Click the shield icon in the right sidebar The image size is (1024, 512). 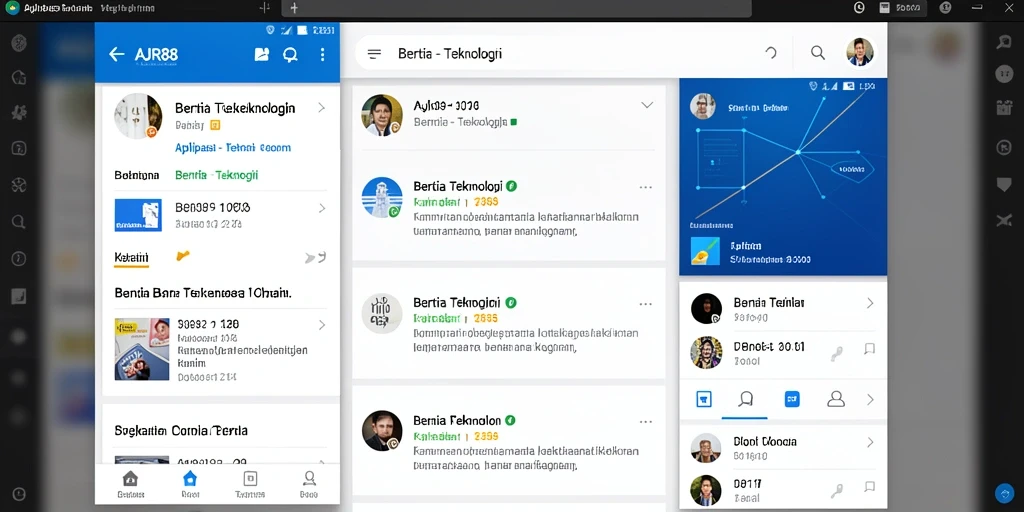click(1004, 185)
